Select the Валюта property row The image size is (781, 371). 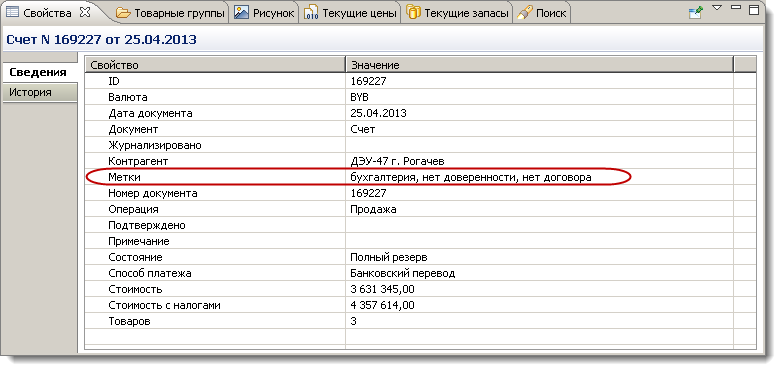(x=420, y=97)
